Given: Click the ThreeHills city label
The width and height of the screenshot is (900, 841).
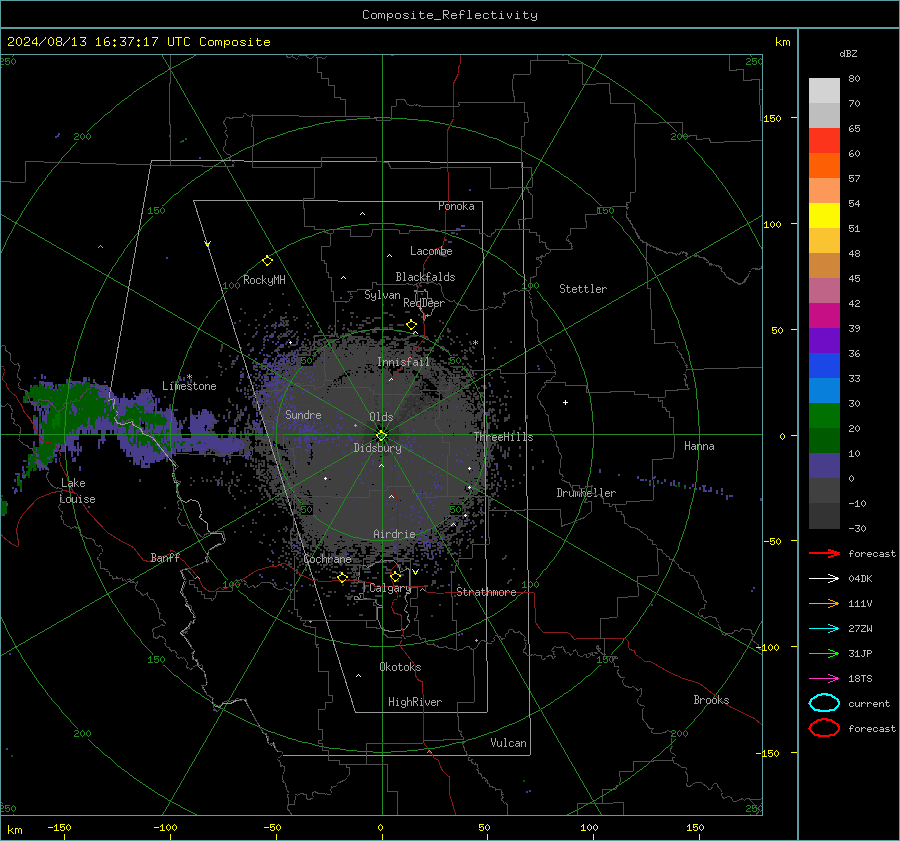Looking at the screenshot, I should tap(503, 437).
